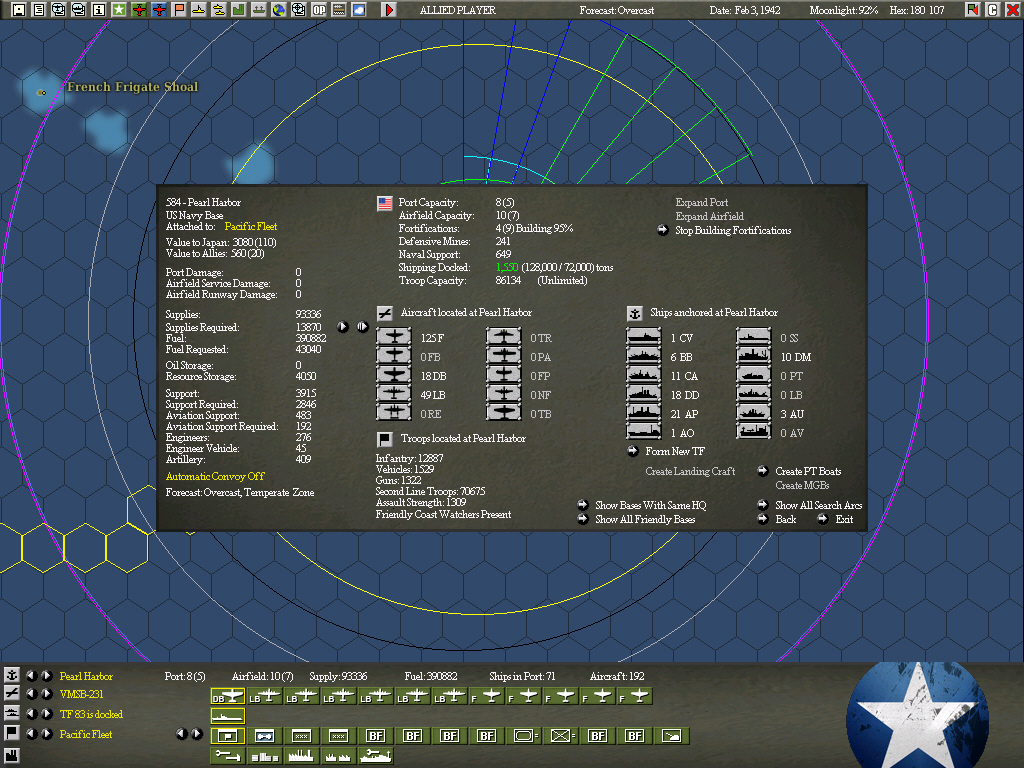The height and width of the screenshot is (768, 1024).
Task: Go to next air unit after VMSB-231
Action: point(47,694)
